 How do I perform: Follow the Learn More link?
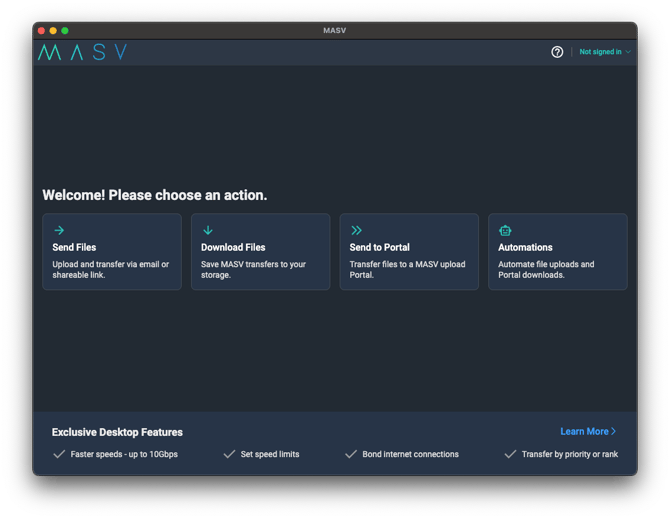pos(585,432)
